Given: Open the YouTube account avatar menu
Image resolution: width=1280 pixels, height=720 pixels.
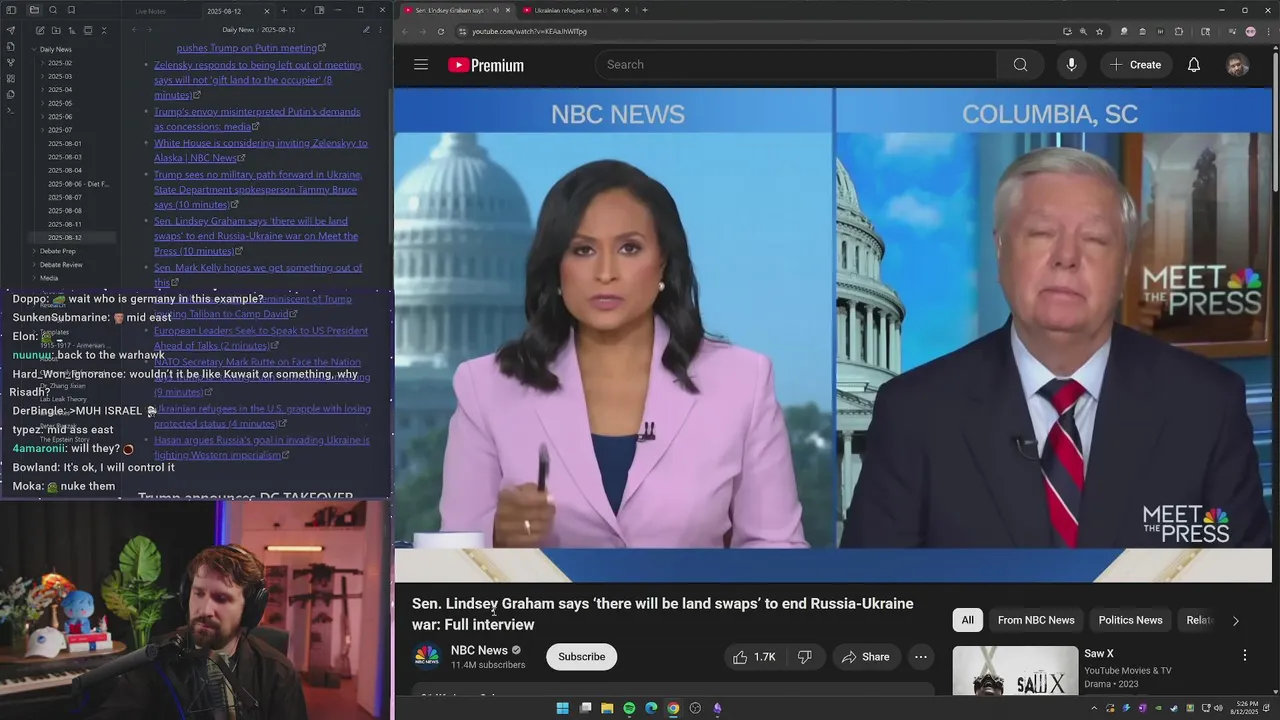Looking at the screenshot, I should (x=1238, y=65).
